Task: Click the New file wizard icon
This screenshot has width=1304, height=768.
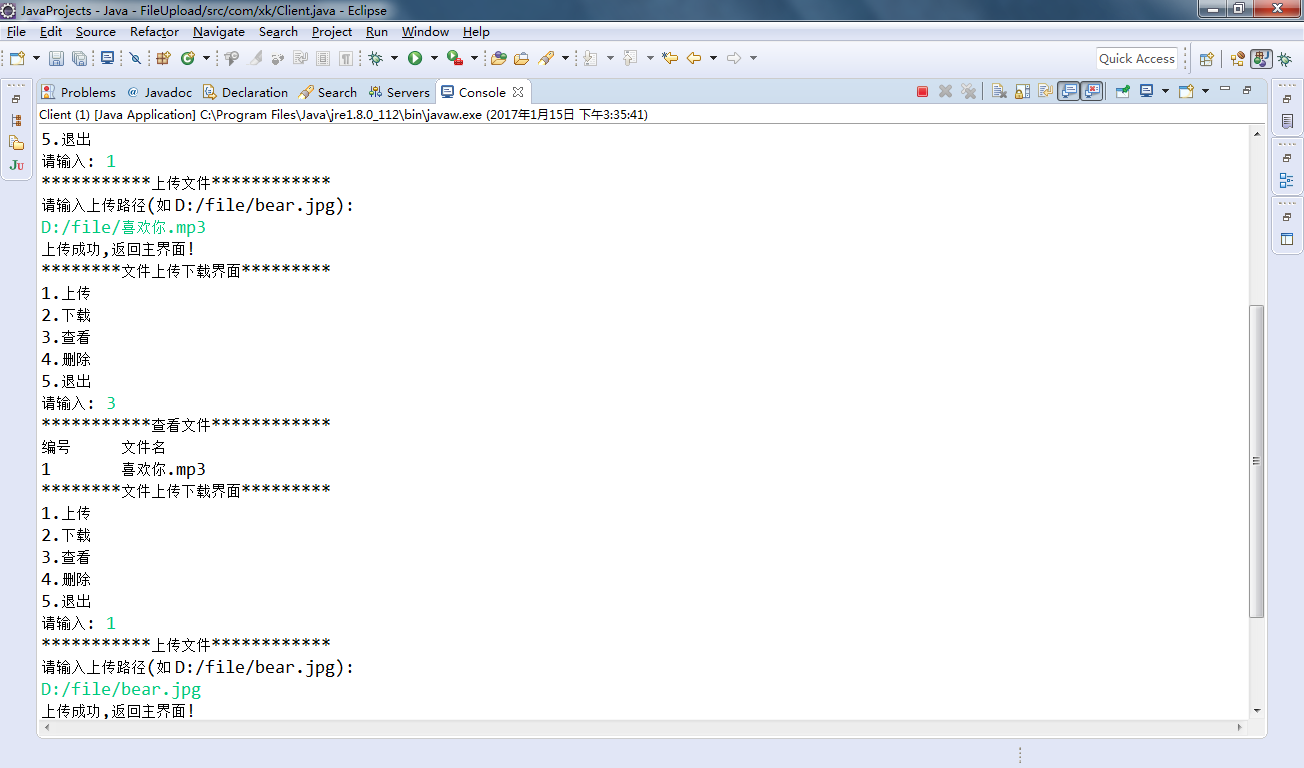Action: click(x=17, y=58)
